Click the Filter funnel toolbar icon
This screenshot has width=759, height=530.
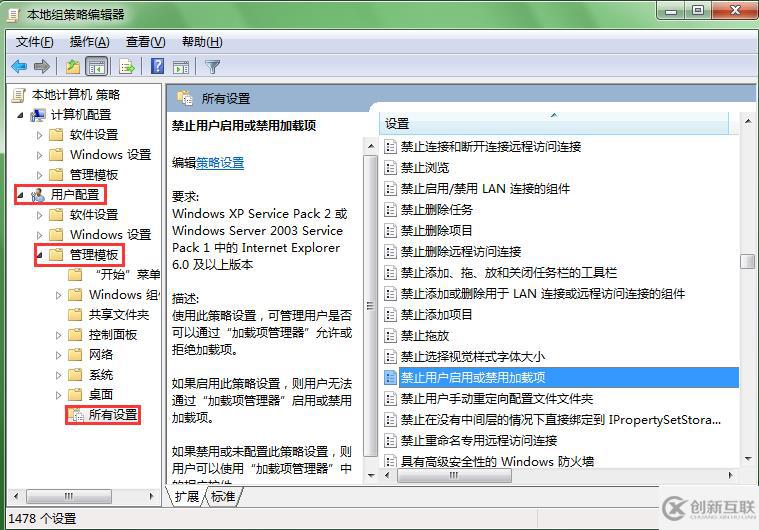[x=213, y=66]
